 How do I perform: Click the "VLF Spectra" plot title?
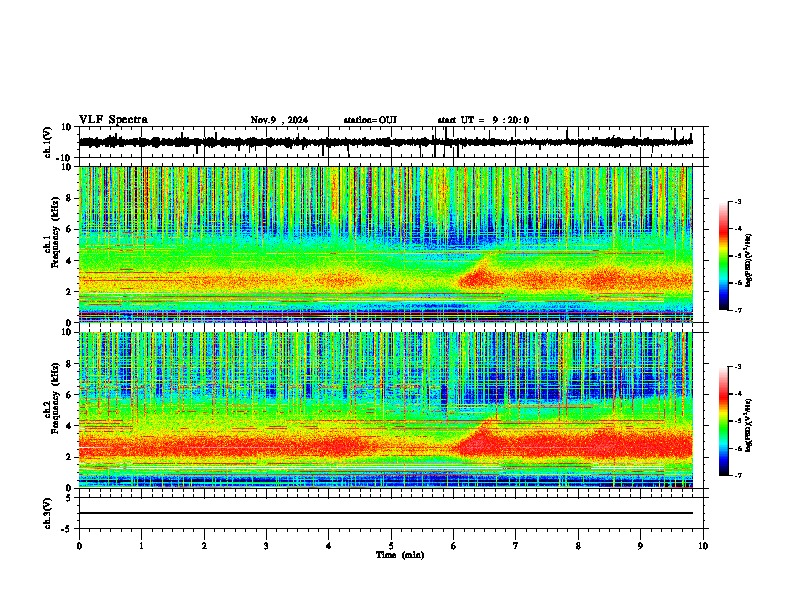point(113,120)
